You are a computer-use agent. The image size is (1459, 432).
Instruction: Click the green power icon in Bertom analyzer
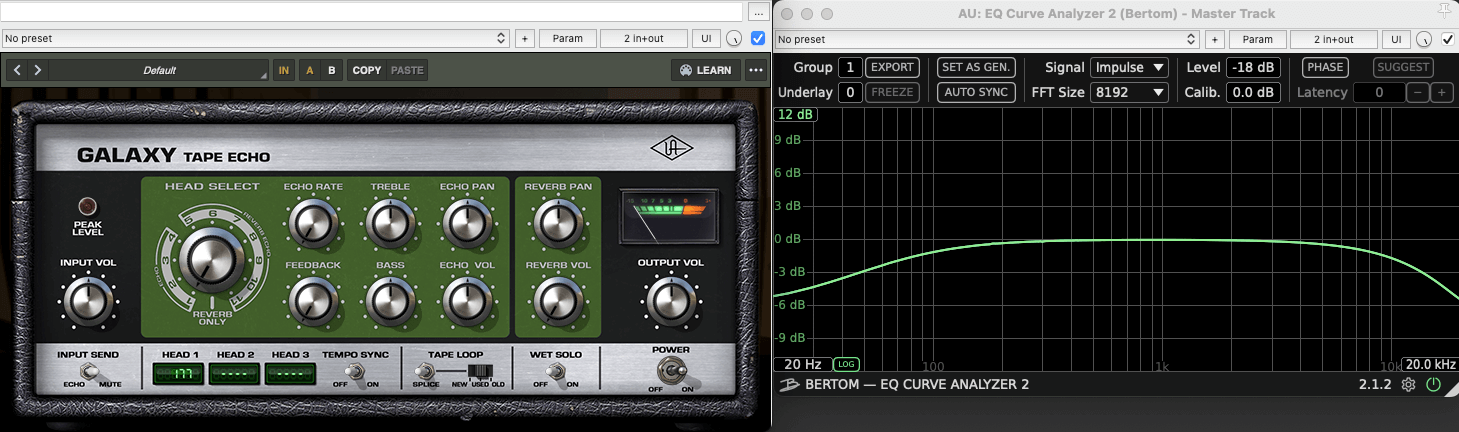coord(1434,385)
